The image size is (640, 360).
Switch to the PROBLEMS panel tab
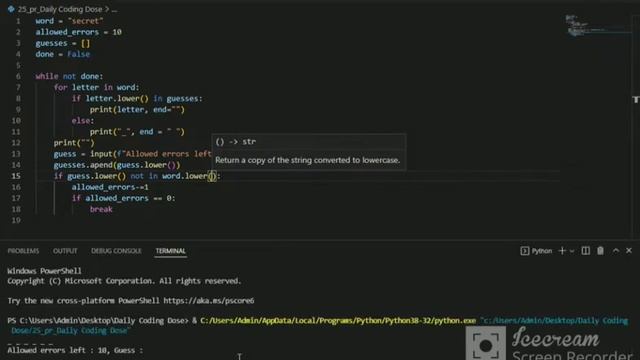23,251
